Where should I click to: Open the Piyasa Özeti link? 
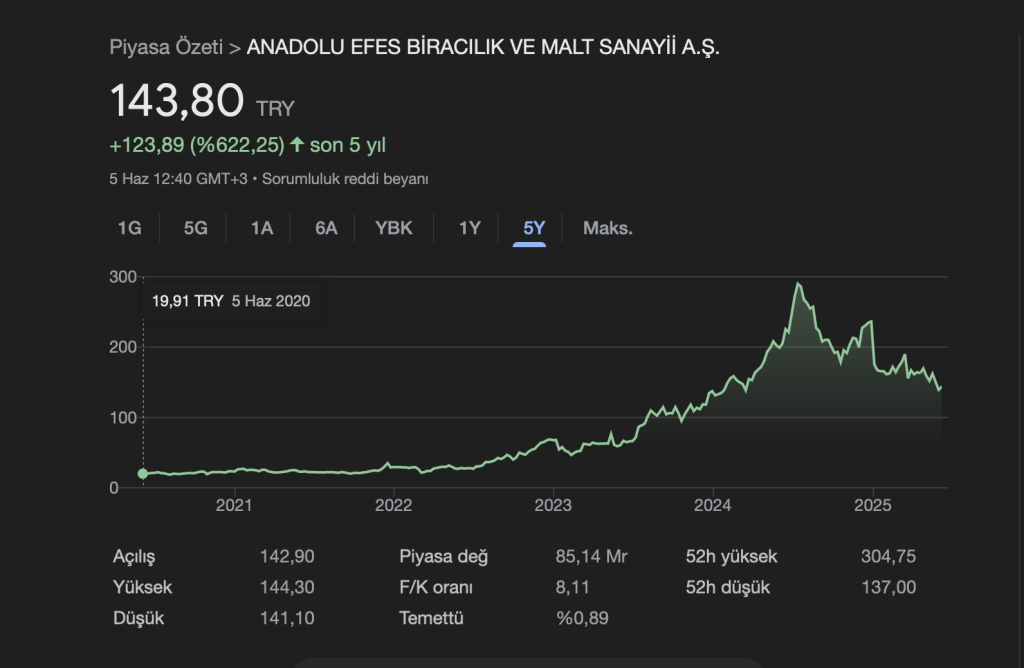(x=166, y=47)
